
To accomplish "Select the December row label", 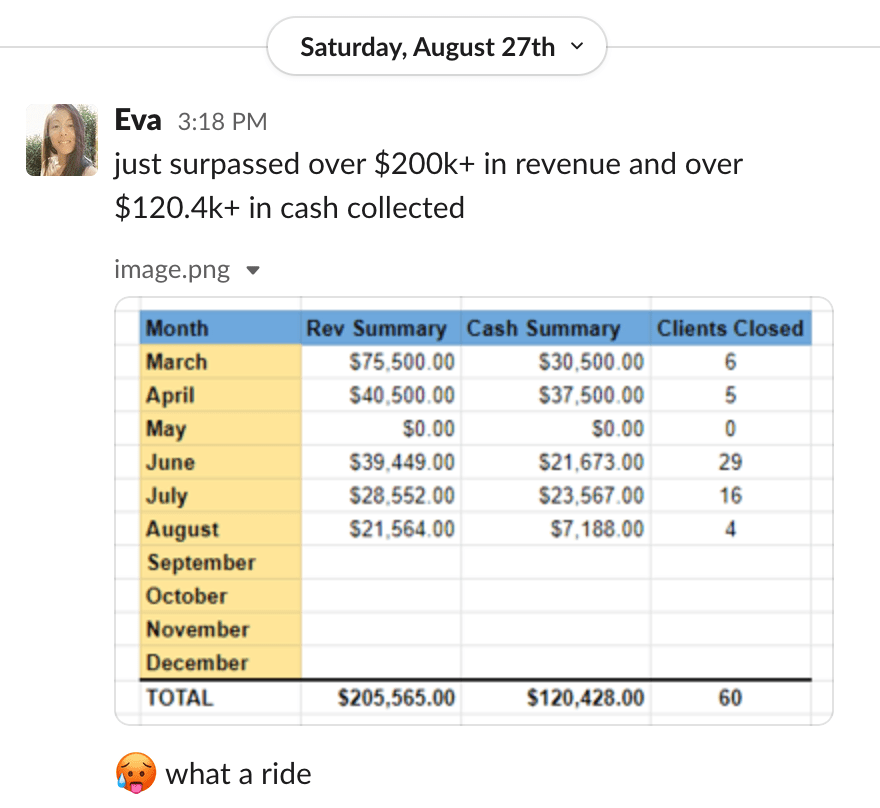I will (197, 663).
